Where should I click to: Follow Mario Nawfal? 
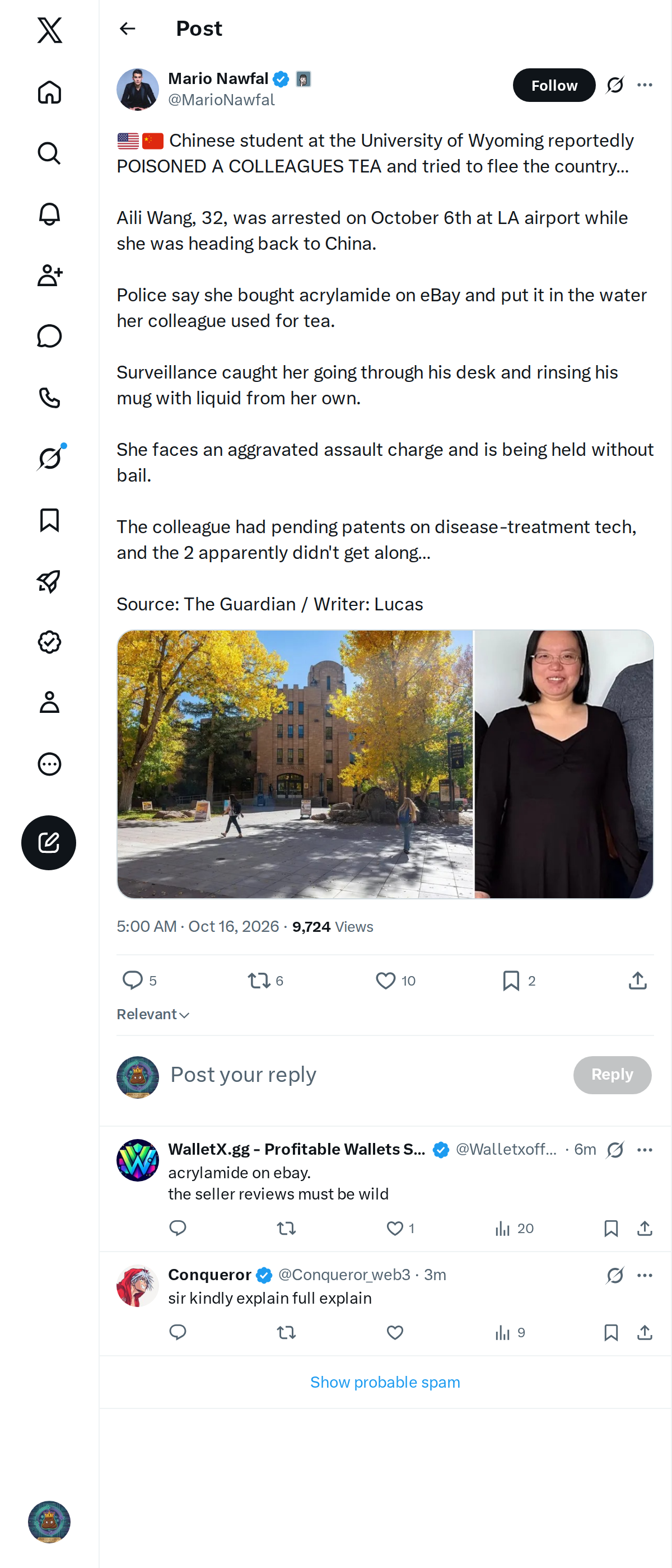(554, 85)
